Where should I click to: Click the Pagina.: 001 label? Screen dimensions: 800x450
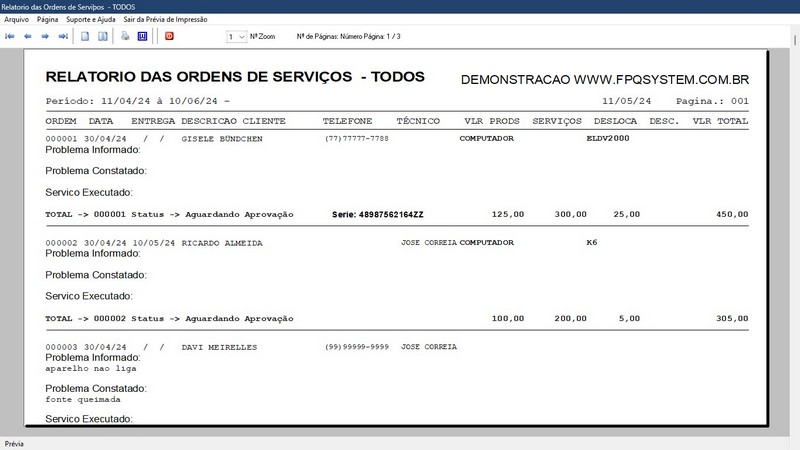(x=712, y=101)
